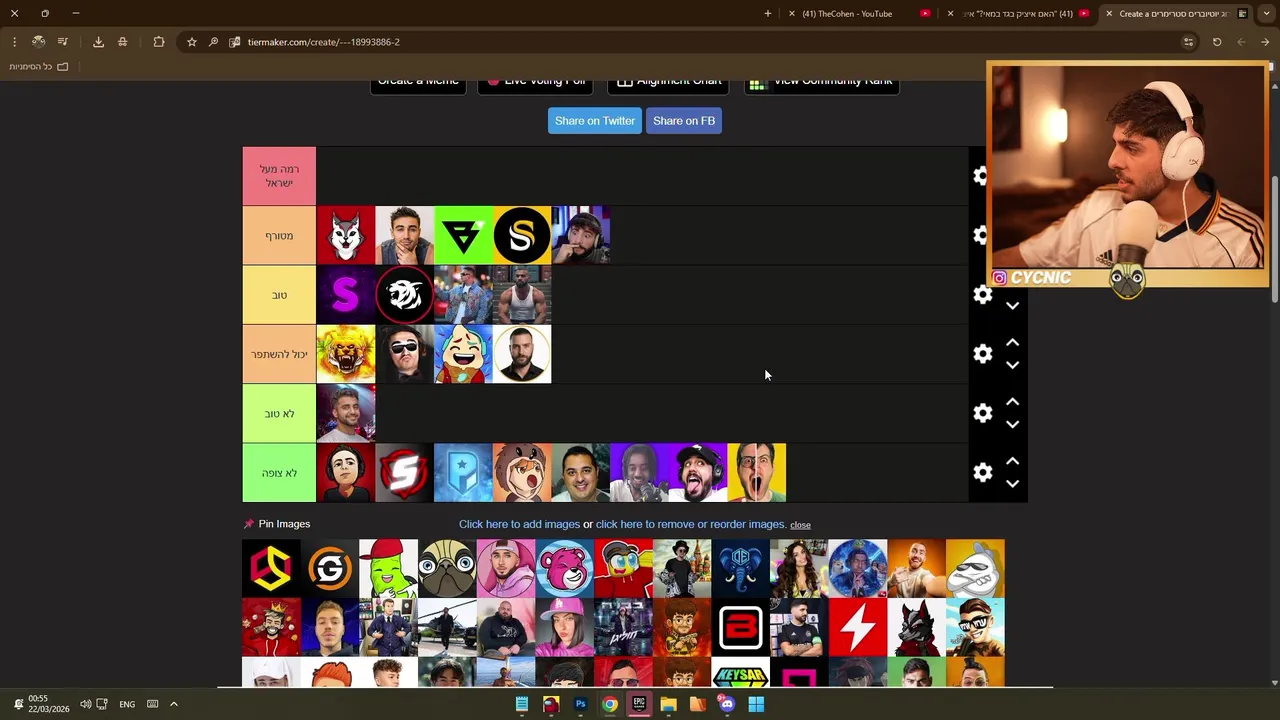Move the טוב tier row down
Viewport: 1280px width, 720px height.
point(1012,306)
